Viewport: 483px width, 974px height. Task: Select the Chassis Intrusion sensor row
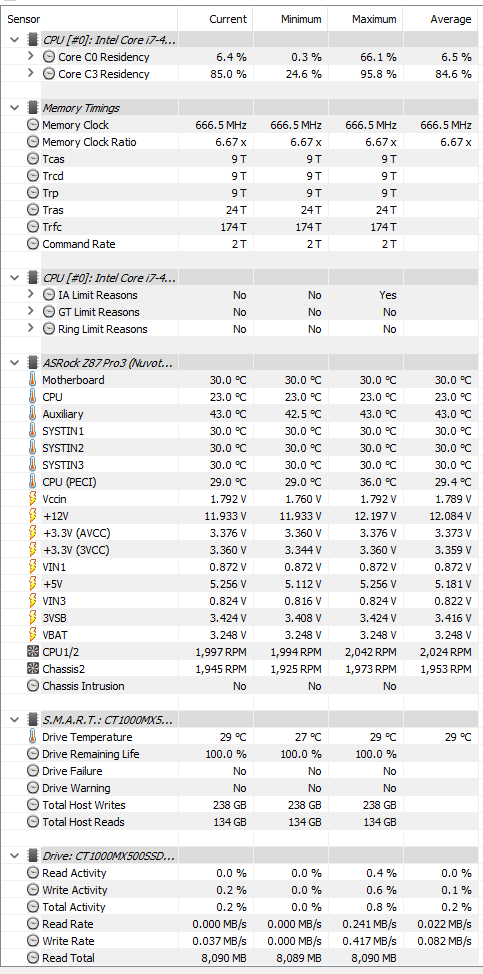(x=242, y=686)
